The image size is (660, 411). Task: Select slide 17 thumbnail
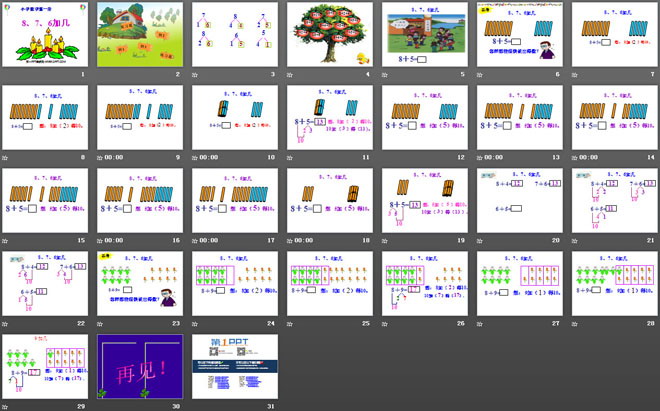[x=235, y=200]
